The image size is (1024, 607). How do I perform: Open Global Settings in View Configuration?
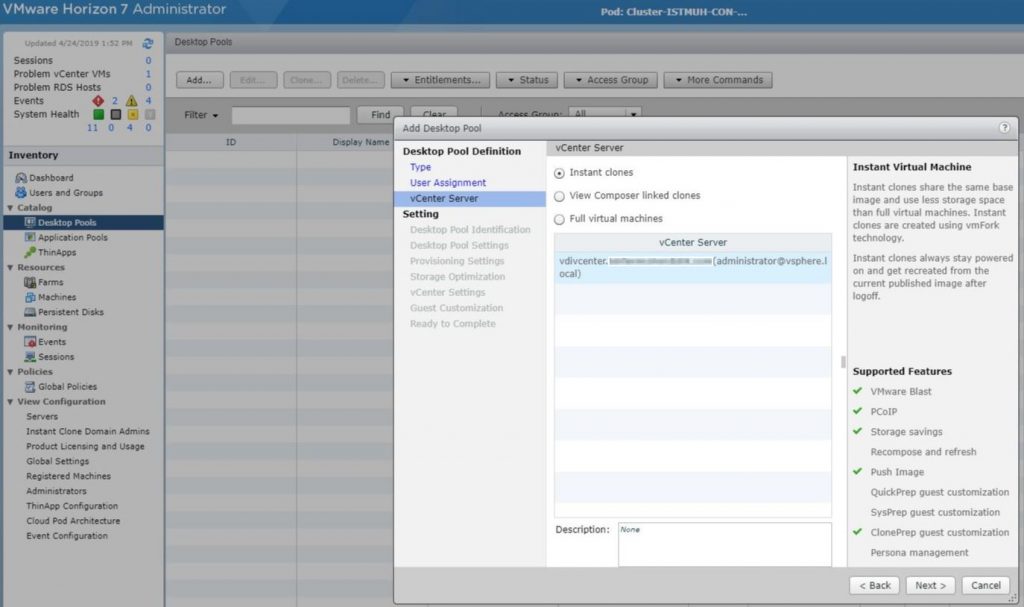tap(57, 461)
